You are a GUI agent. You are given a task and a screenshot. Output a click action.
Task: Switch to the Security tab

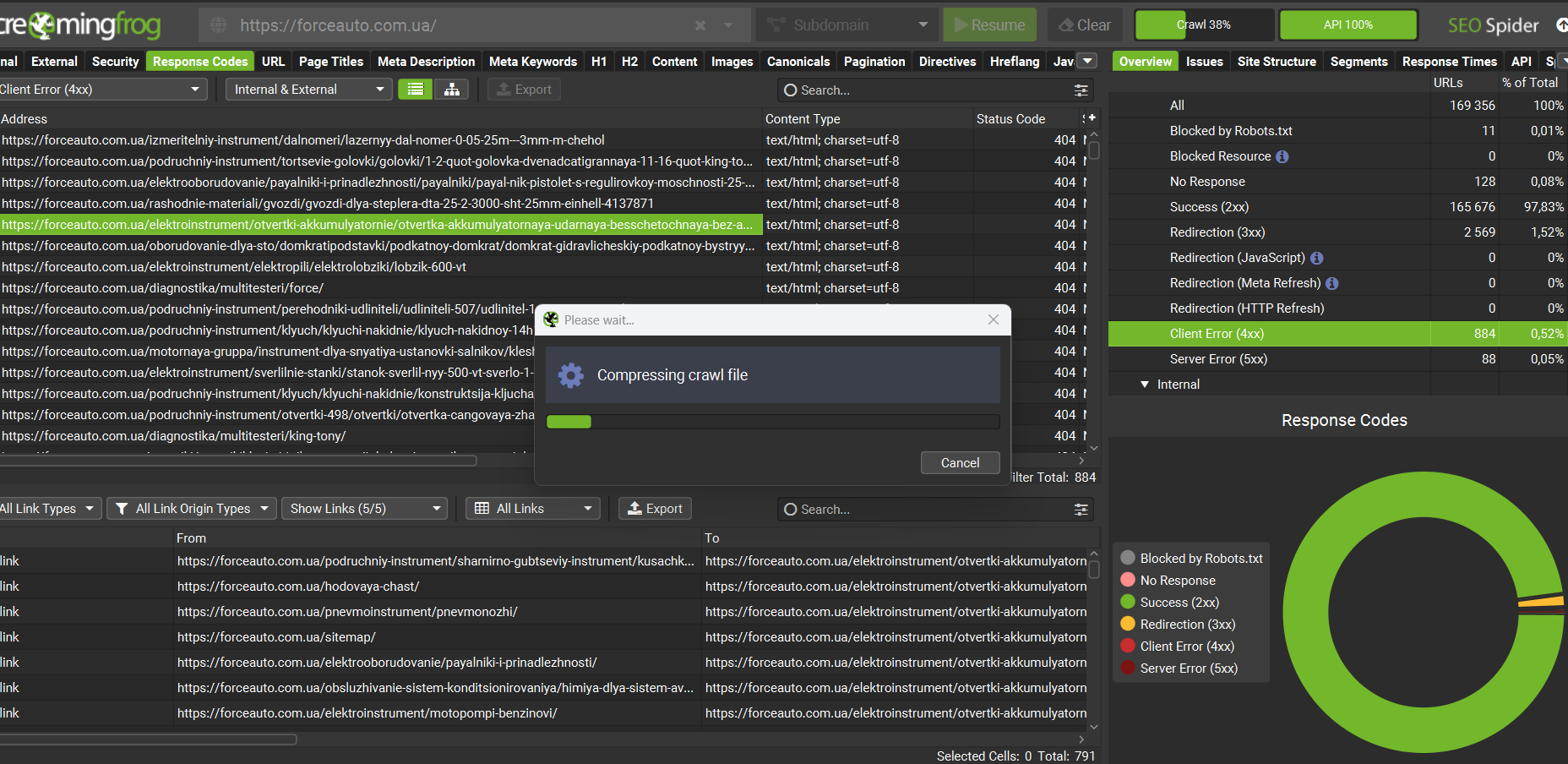tap(115, 62)
